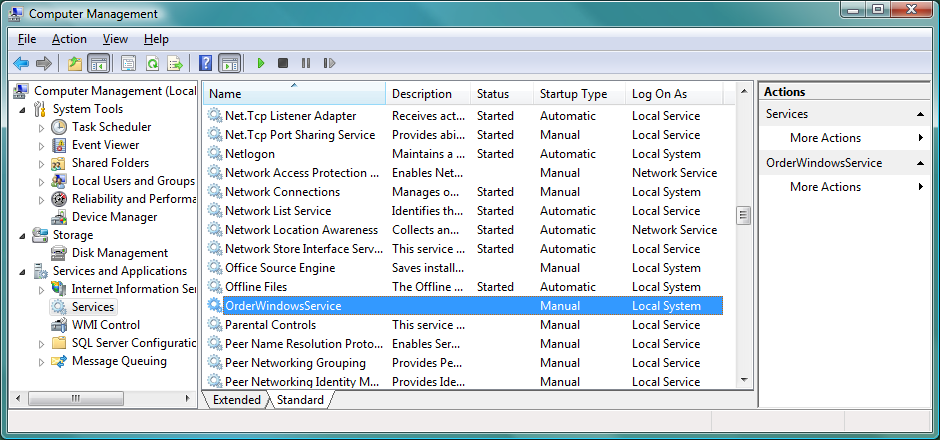This screenshot has width=940, height=440.
Task: Open More Actions under OrderWindowsService
Action: (x=825, y=187)
